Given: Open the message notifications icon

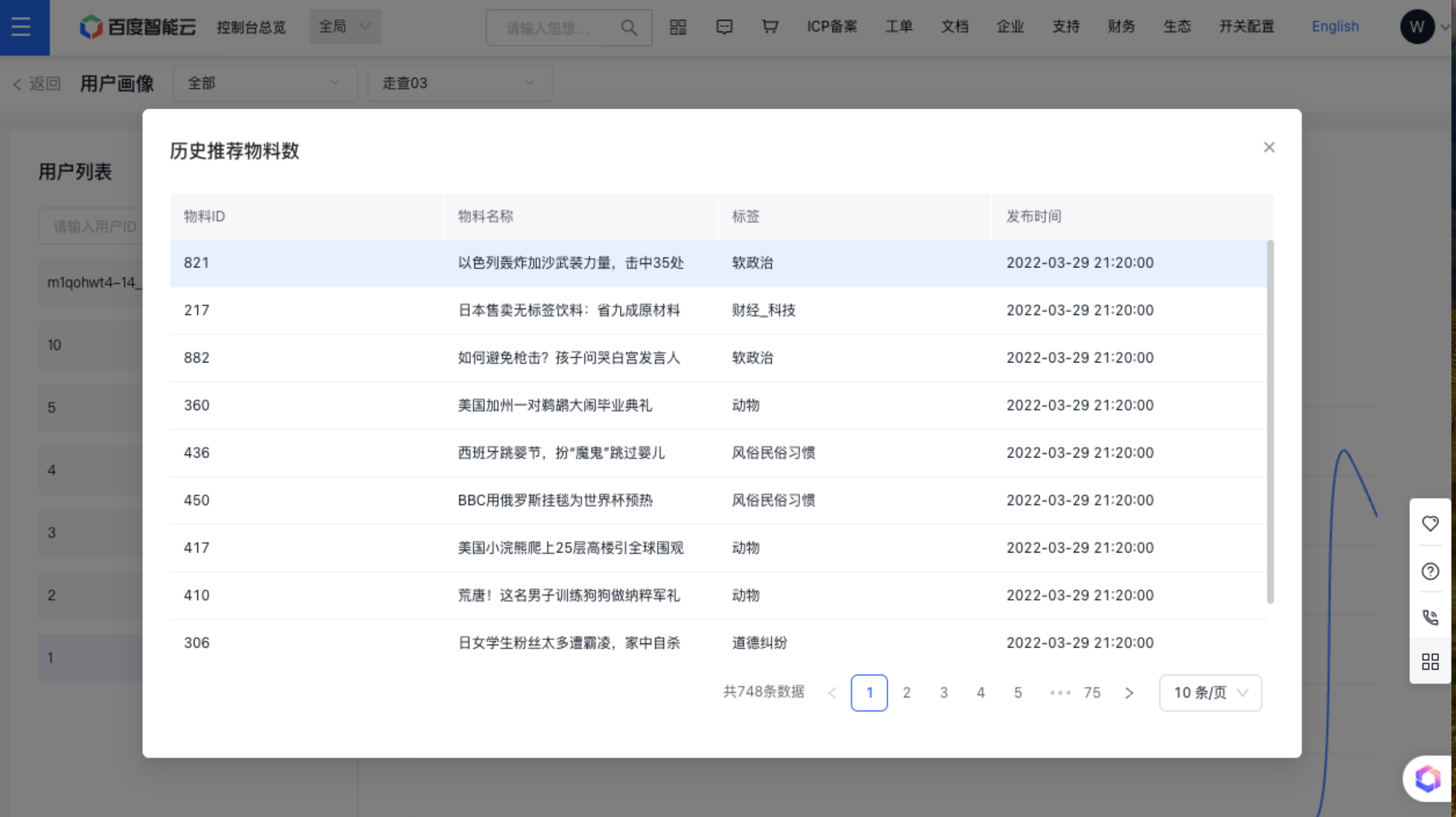Looking at the screenshot, I should pyautogui.click(x=724, y=27).
